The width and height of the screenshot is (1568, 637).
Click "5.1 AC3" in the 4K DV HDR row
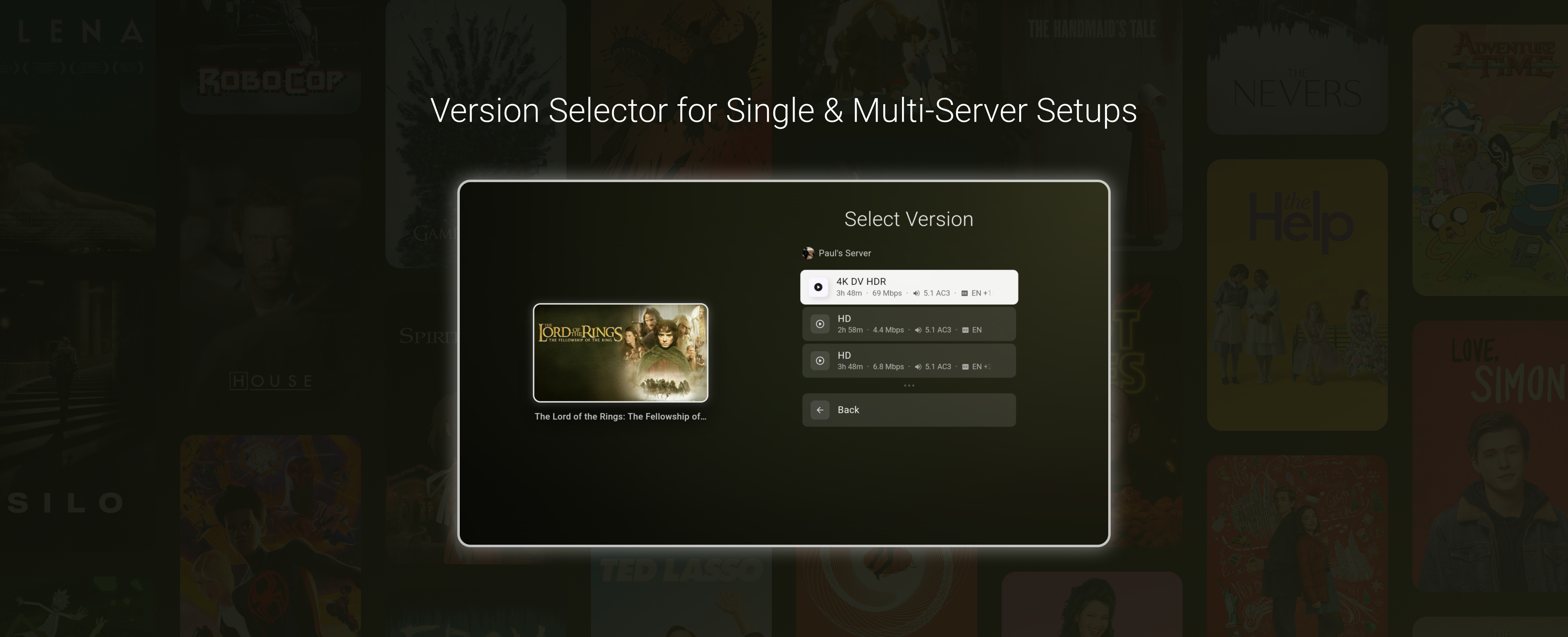(x=936, y=294)
